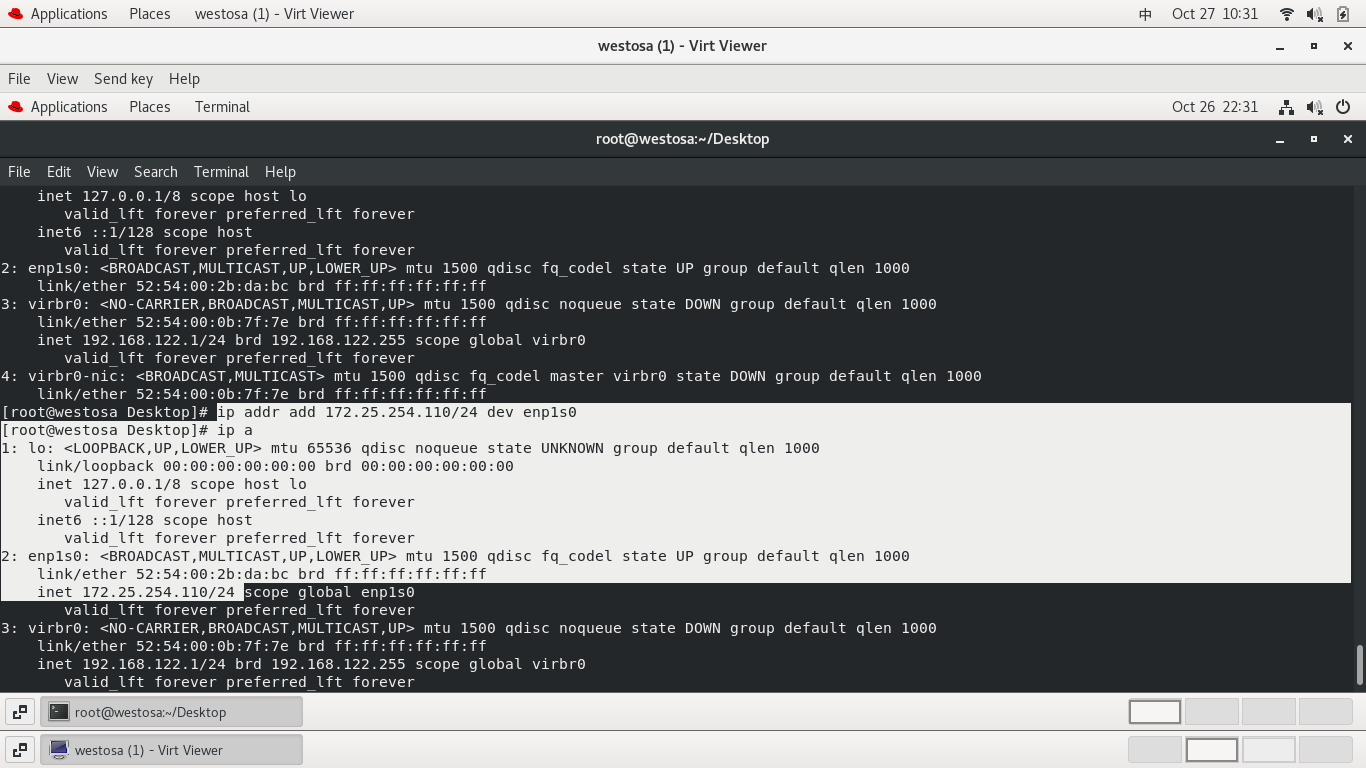Click the Wi-Fi status icon in top bar
The width and height of the screenshot is (1366, 768).
1285,14
